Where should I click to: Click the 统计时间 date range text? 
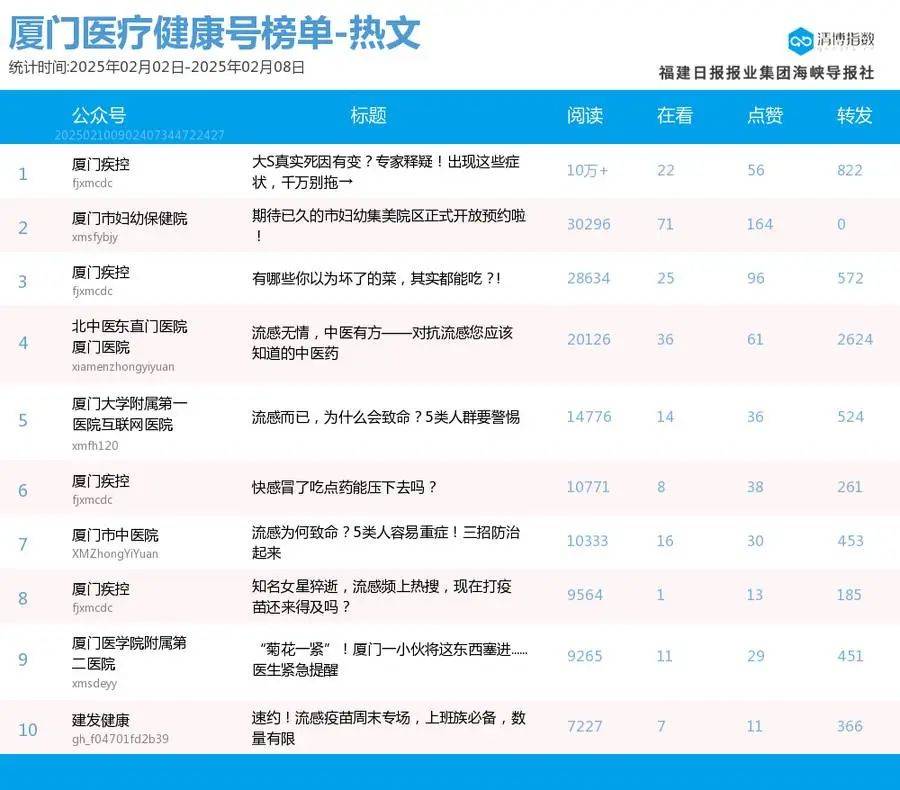click(x=156, y=67)
